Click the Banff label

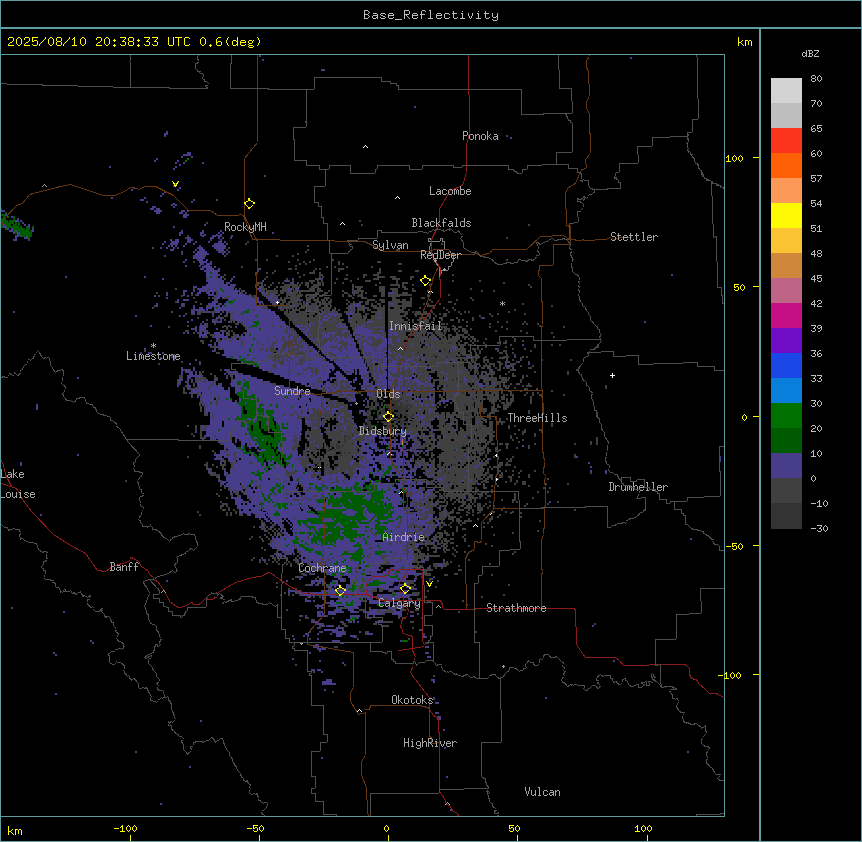(124, 567)
